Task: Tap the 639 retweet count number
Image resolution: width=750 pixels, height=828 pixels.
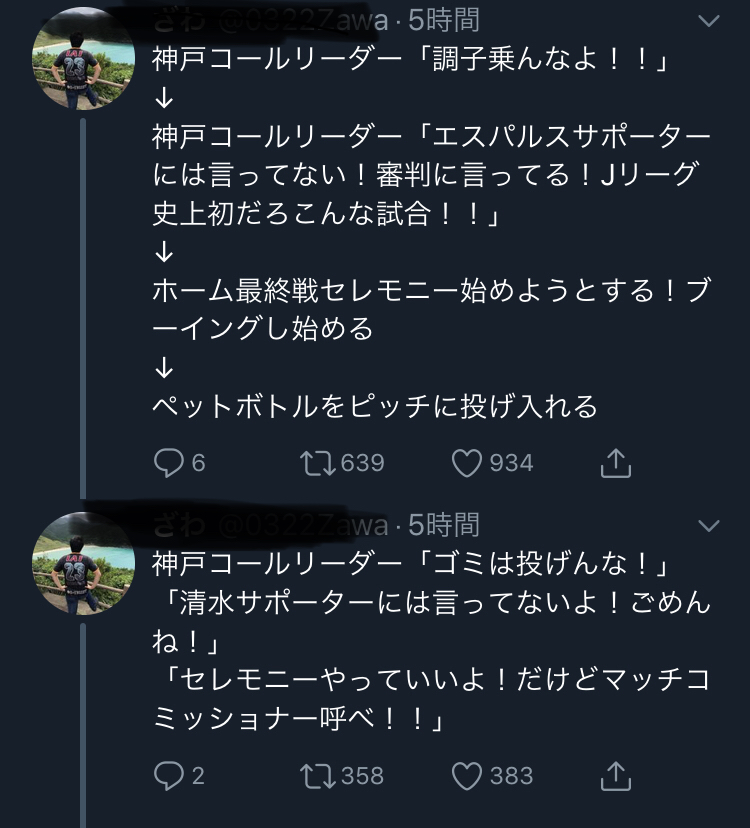Action: point(362,463)
